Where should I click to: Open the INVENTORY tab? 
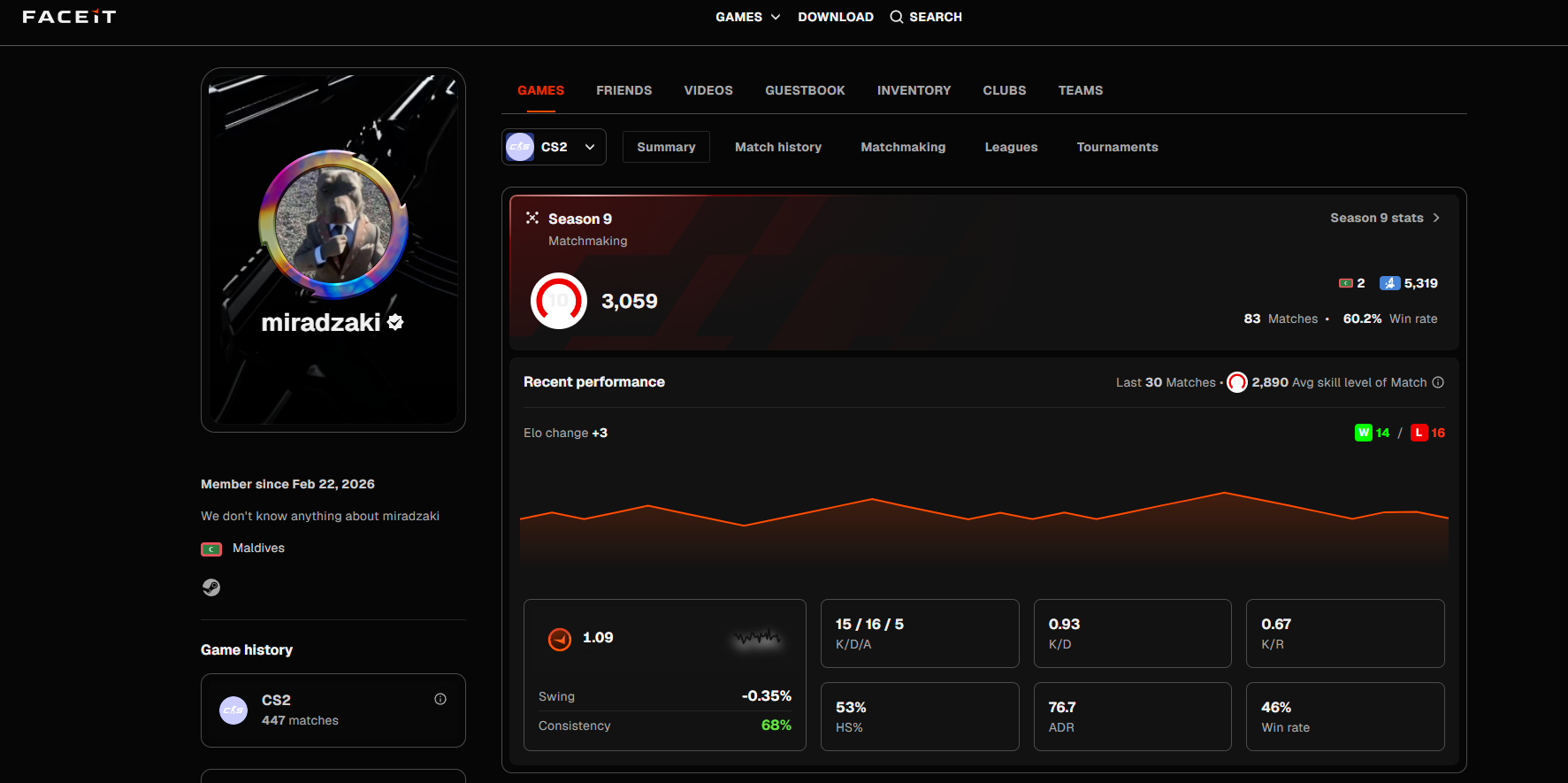(914, 90)
